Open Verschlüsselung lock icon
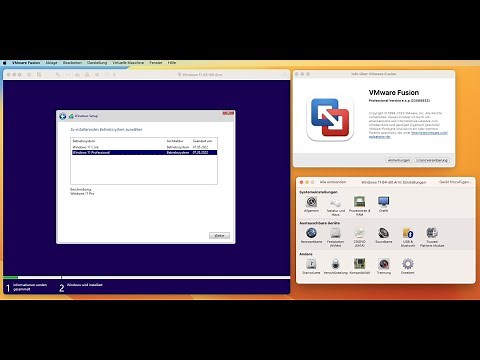 [x=335, y=264]
